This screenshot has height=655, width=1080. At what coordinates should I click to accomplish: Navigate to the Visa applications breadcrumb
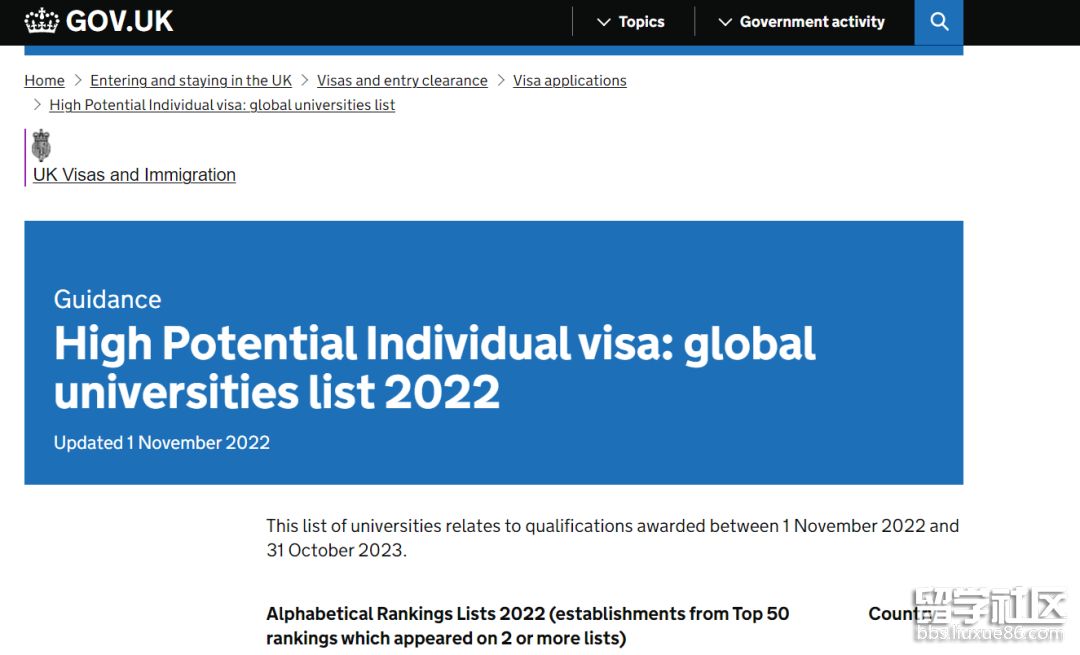[x=569, y=81]
